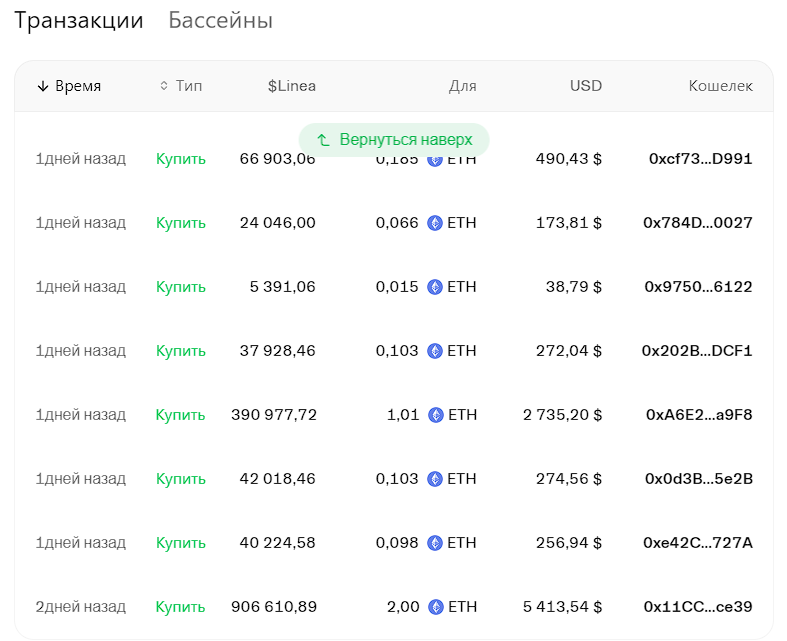Click the up-down arrows icon beside Тип
The image size is (787, 641).
164,86
